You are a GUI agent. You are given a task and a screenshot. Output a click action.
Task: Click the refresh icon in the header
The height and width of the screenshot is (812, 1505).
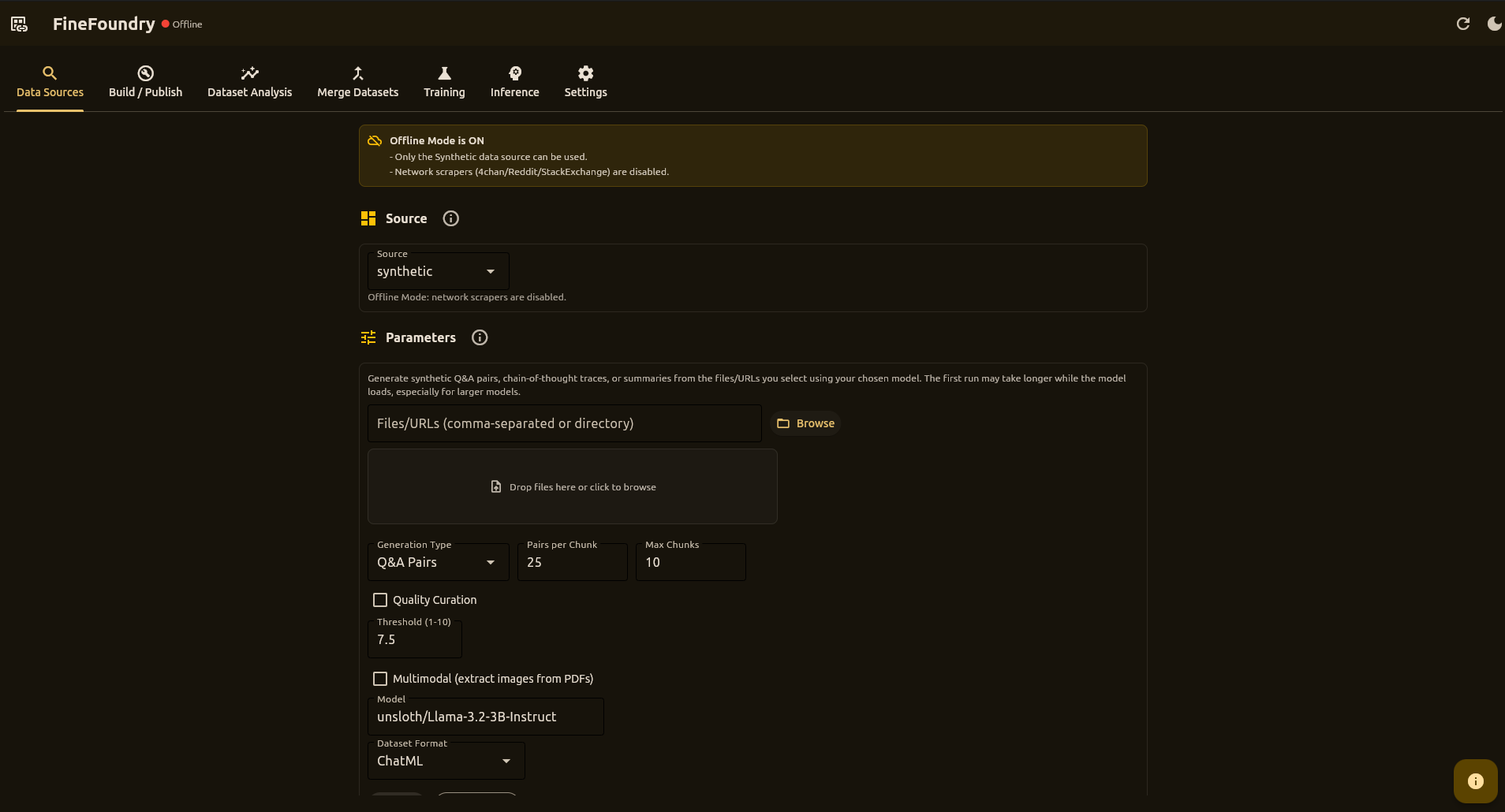coord(1464,24)
